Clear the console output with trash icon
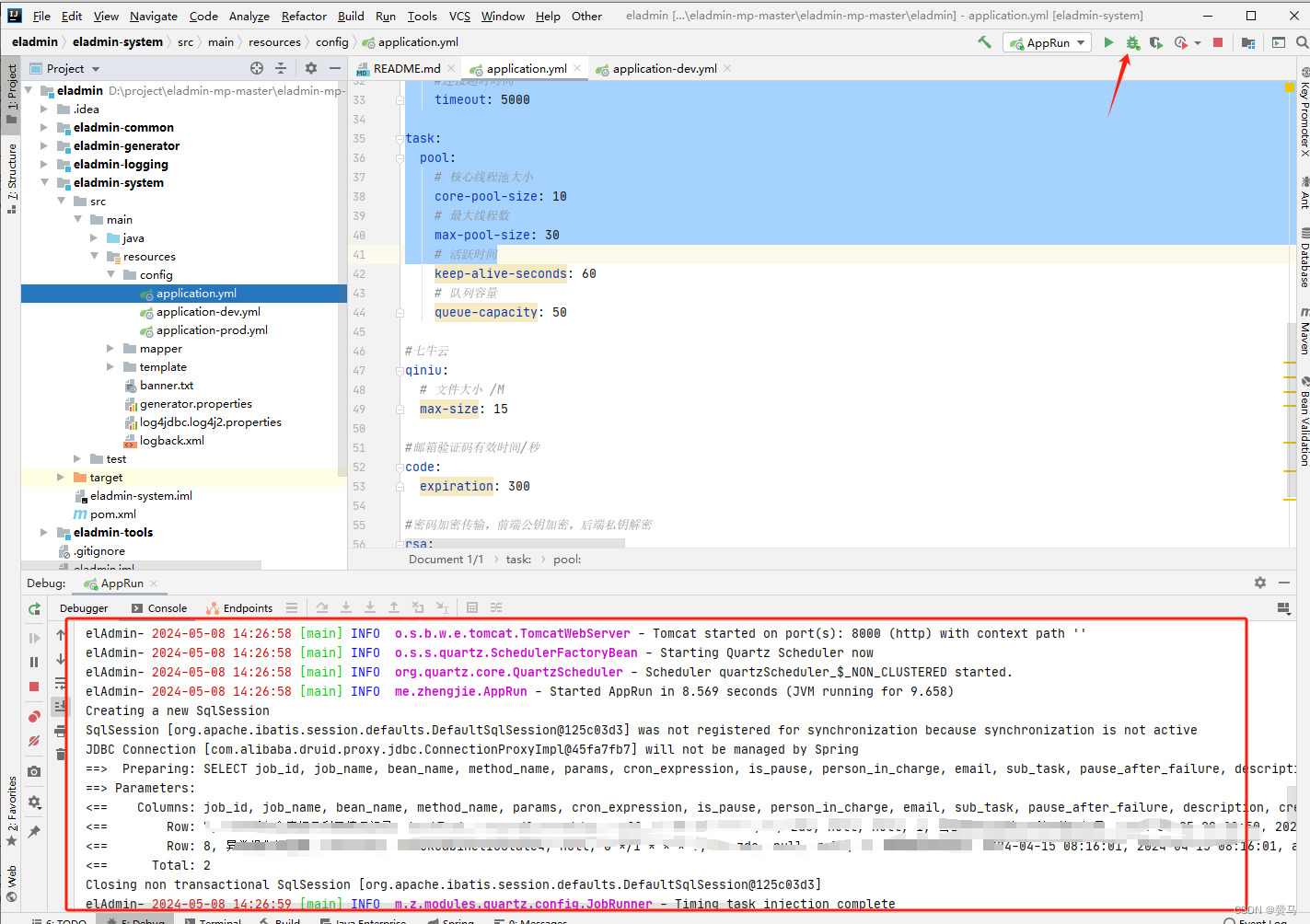The height and width of the screenshot is (924, 1310). click(x=60, y=753)
